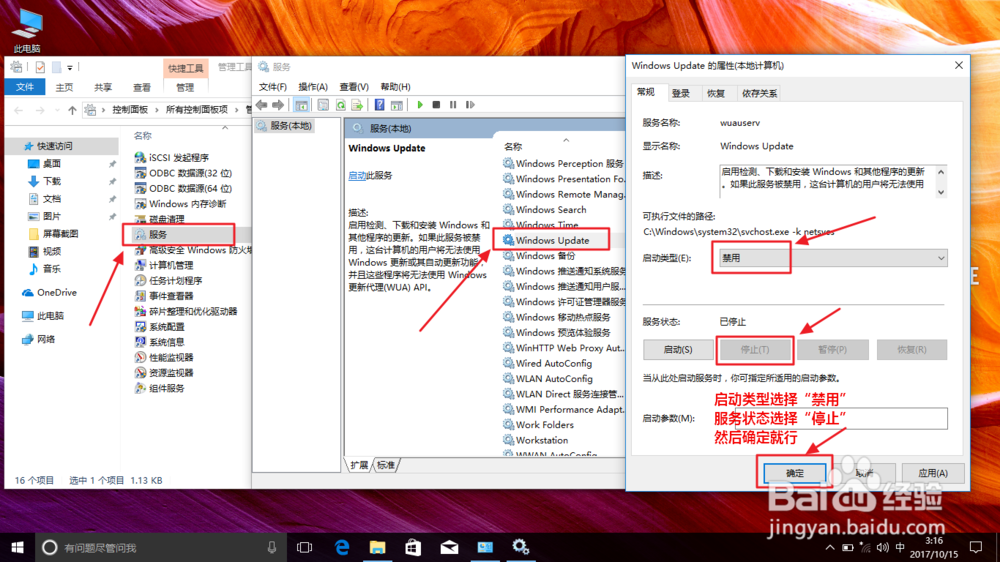Click the volume icon in system tray
Screen dimensions: 1000x562
point(882,547)
